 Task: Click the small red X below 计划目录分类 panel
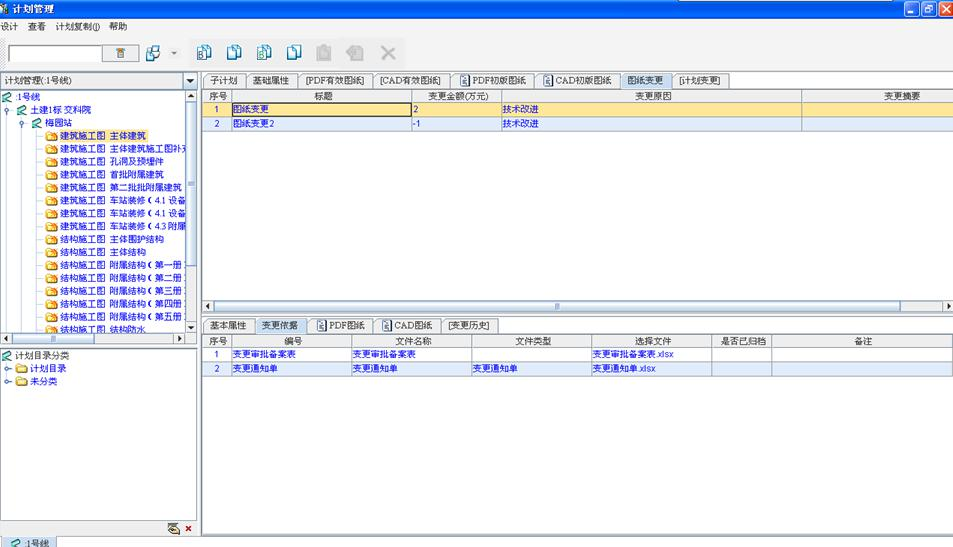pos(188,529)
